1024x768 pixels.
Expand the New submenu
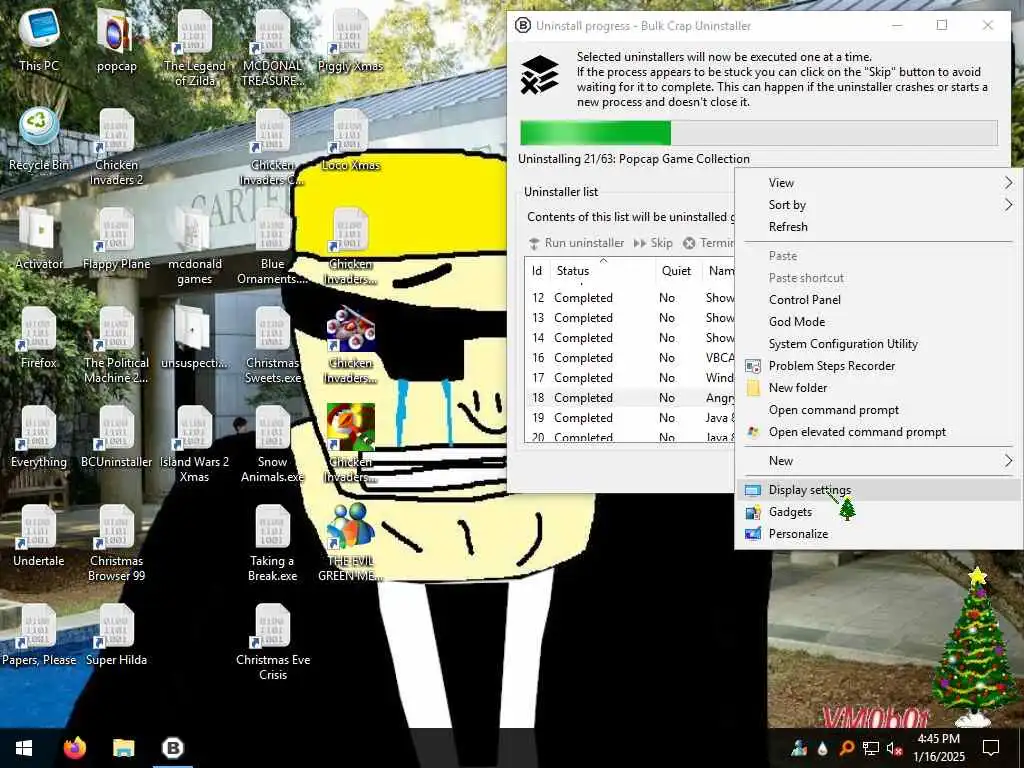tap(879, 461)
